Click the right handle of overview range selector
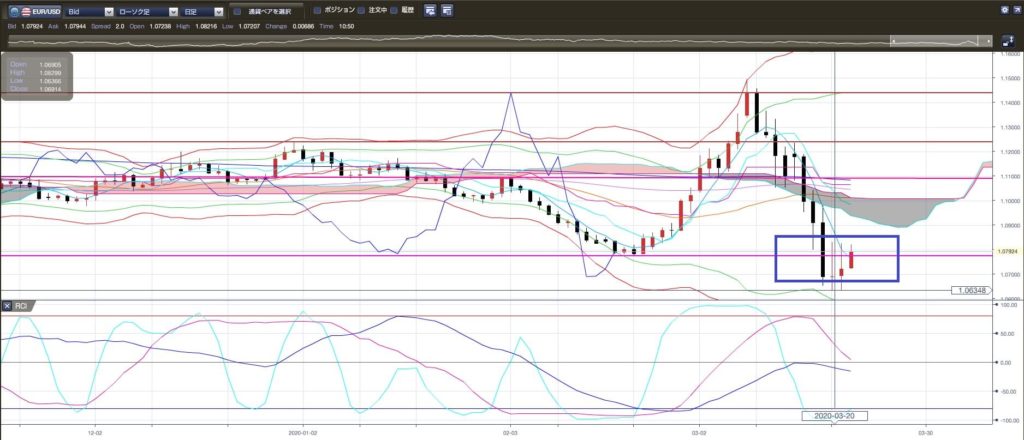The width and height of the screenshot is (1024, 440). 989,41
